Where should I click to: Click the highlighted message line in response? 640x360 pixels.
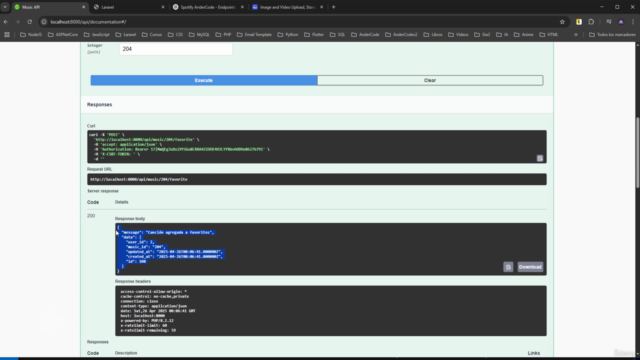click(x=167, y=232)
